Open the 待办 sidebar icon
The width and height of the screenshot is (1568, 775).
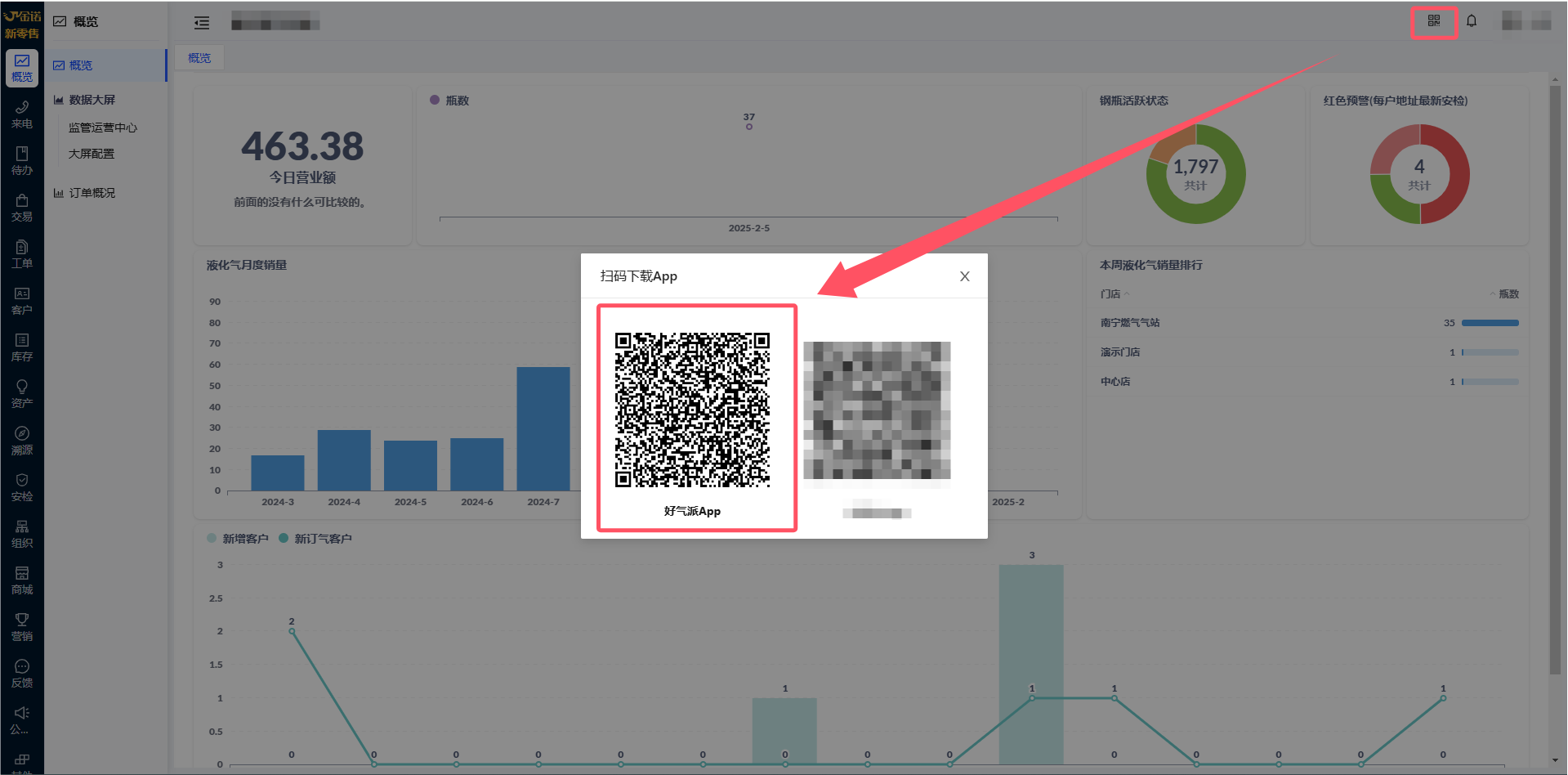point(22,161)
